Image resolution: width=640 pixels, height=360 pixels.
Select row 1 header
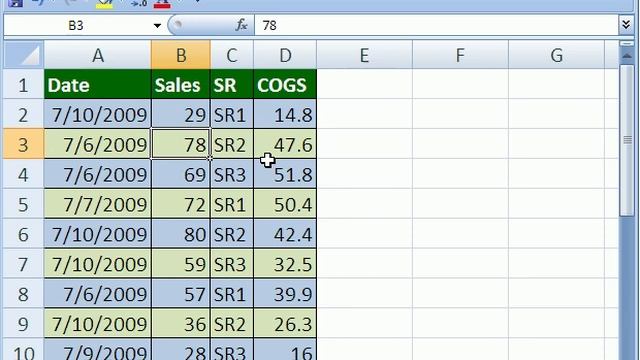23,84
